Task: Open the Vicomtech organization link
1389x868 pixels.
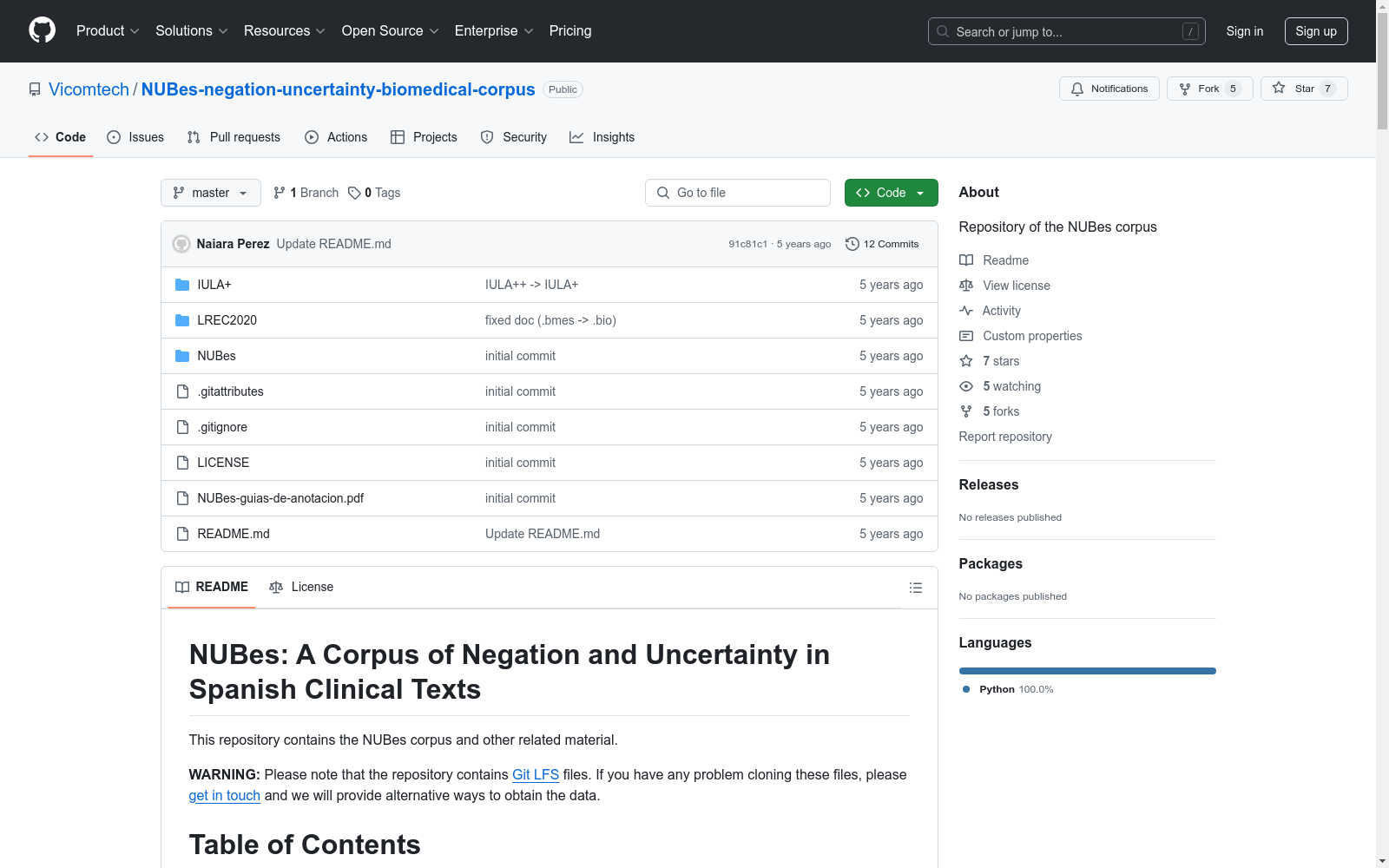Action: click(x=89, y=89)
